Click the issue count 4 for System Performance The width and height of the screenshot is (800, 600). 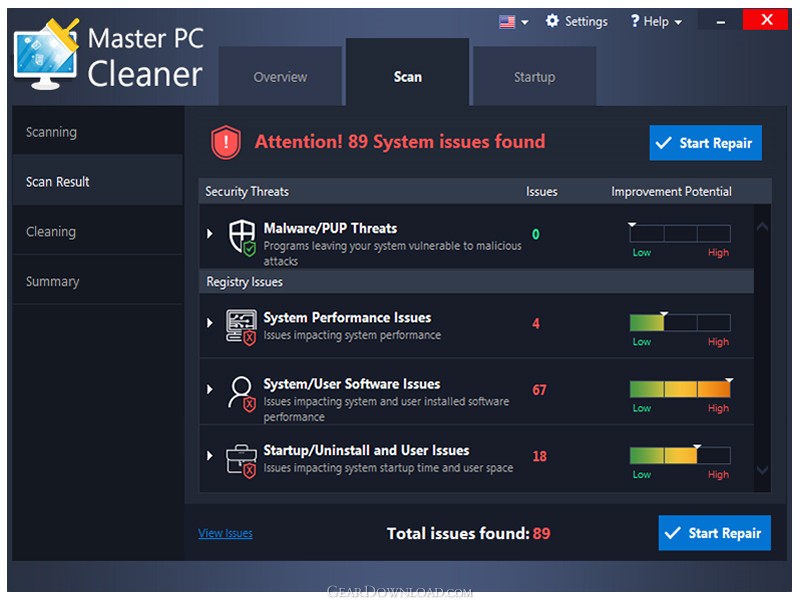coord(536,323)
